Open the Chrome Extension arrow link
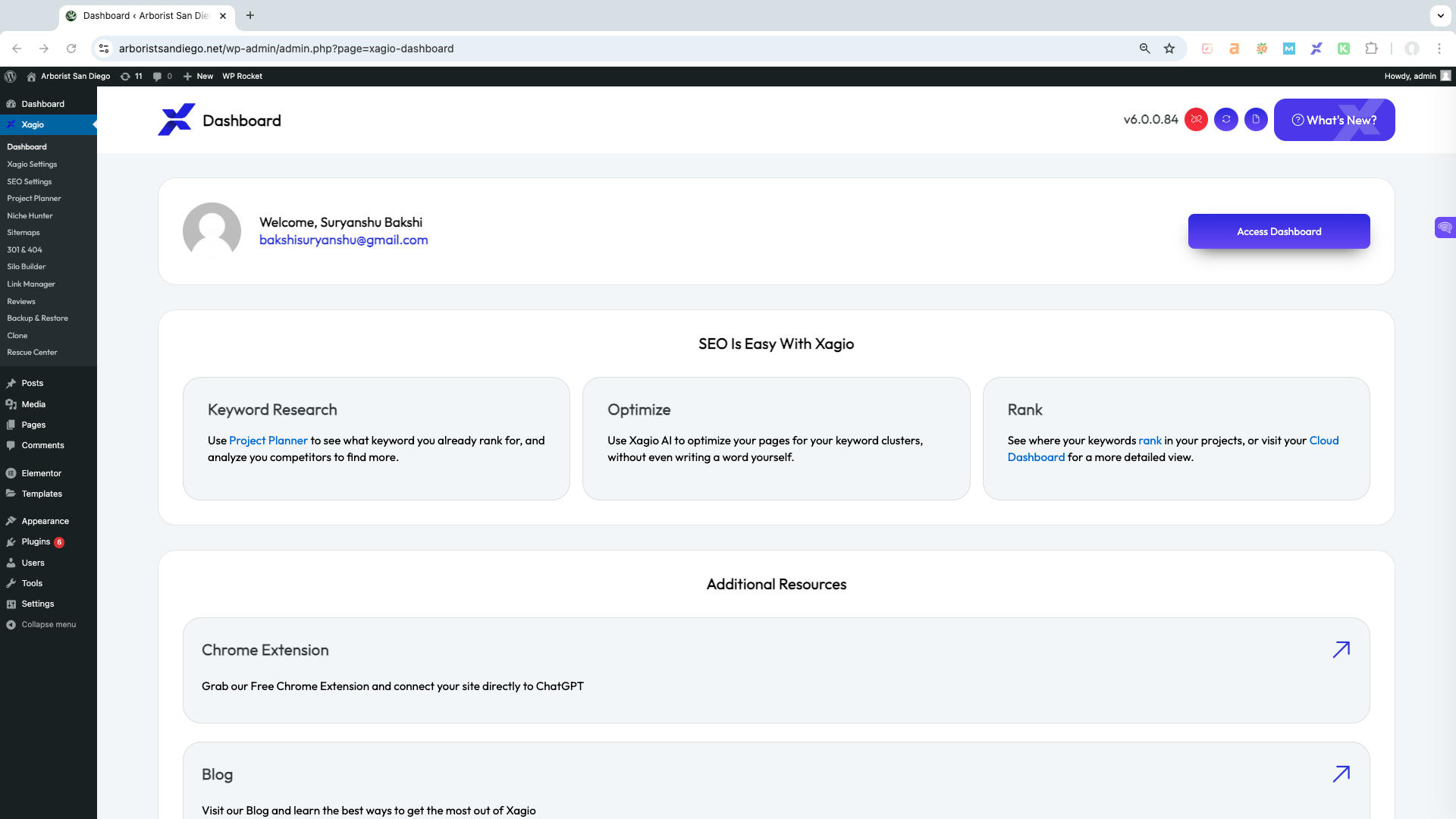 tap(1341, 650)
